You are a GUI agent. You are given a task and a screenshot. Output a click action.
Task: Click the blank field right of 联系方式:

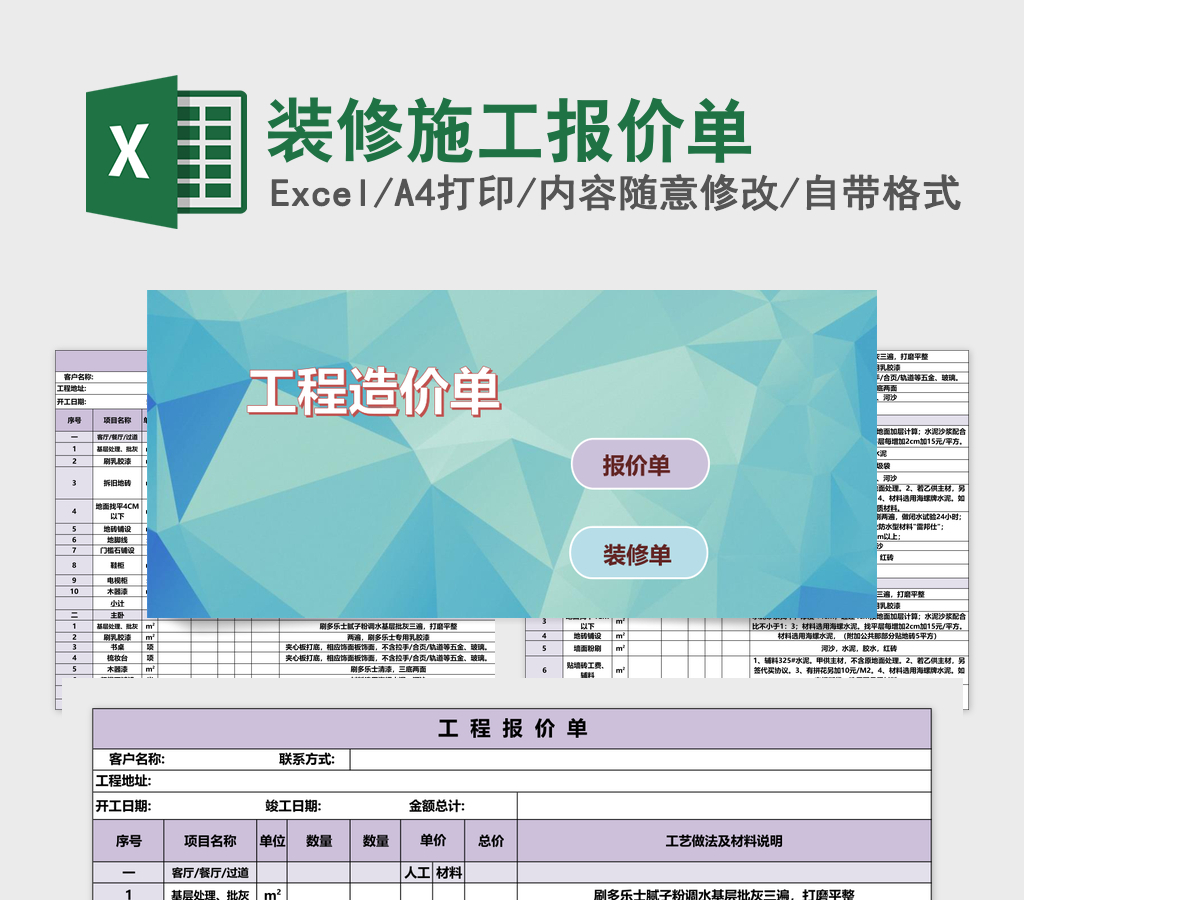click(x=641, y=760)
